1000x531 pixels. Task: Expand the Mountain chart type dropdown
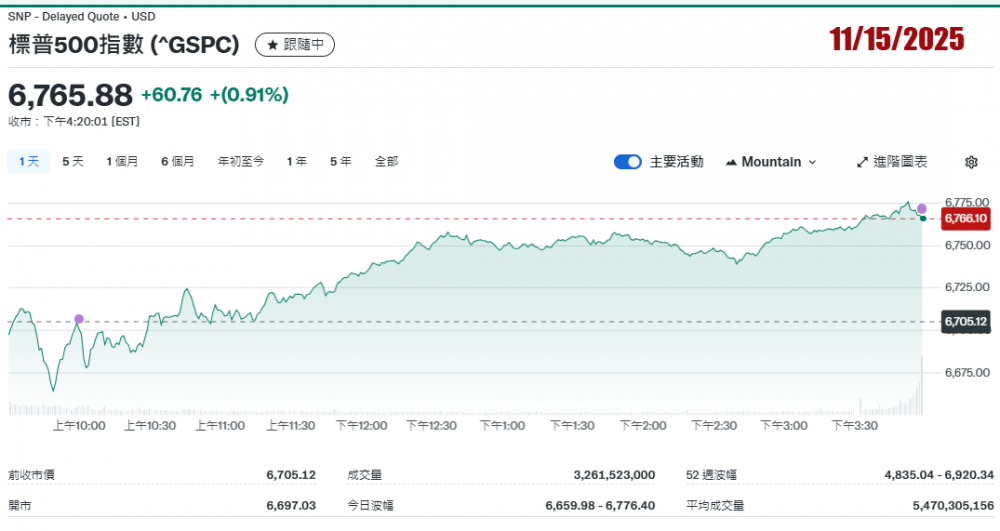coord(811,162)
